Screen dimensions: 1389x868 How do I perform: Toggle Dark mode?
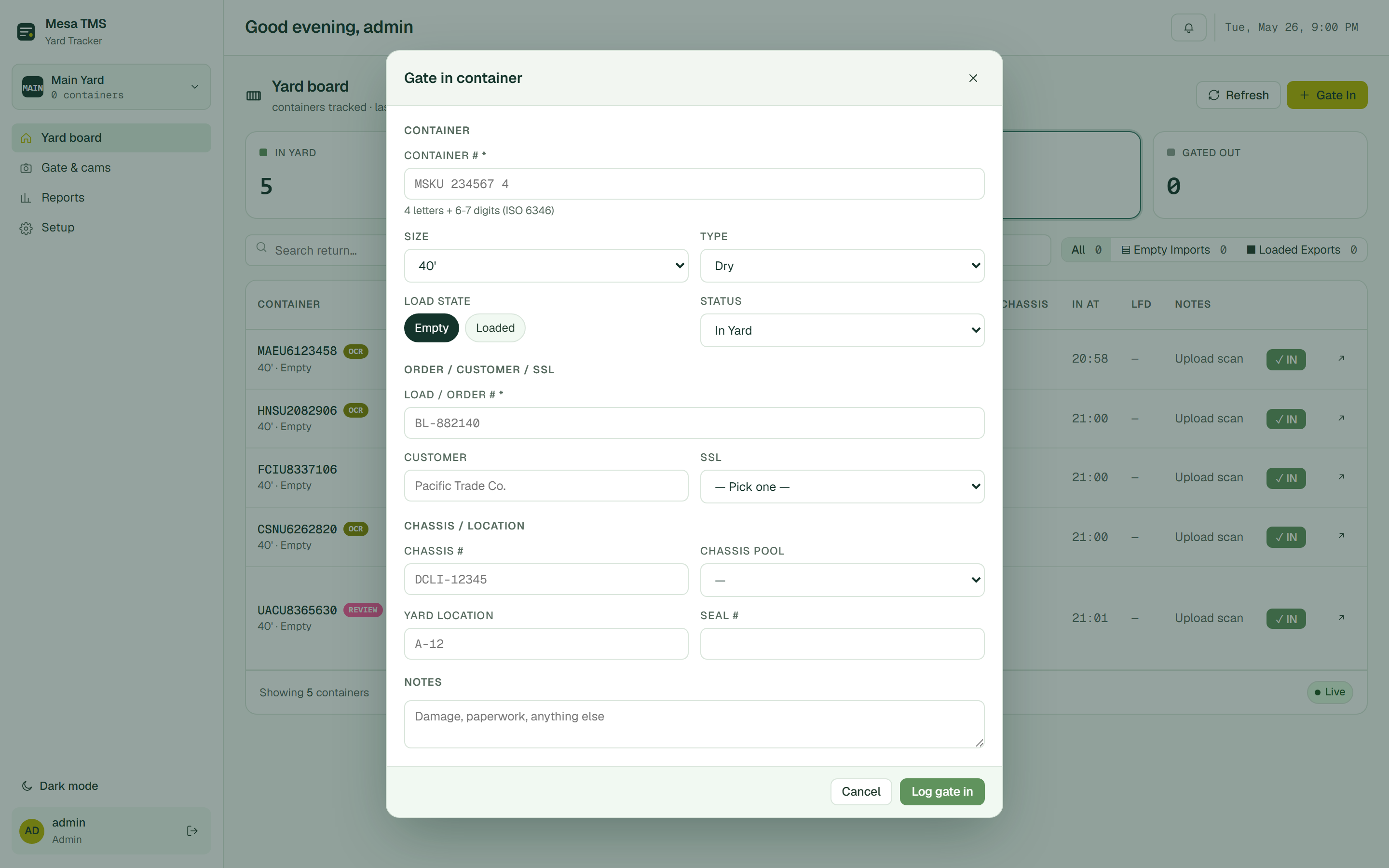60,786
